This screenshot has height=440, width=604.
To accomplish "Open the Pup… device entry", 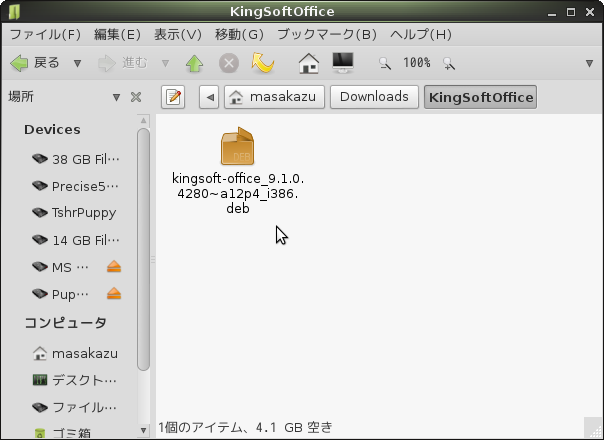I will 60,294.
